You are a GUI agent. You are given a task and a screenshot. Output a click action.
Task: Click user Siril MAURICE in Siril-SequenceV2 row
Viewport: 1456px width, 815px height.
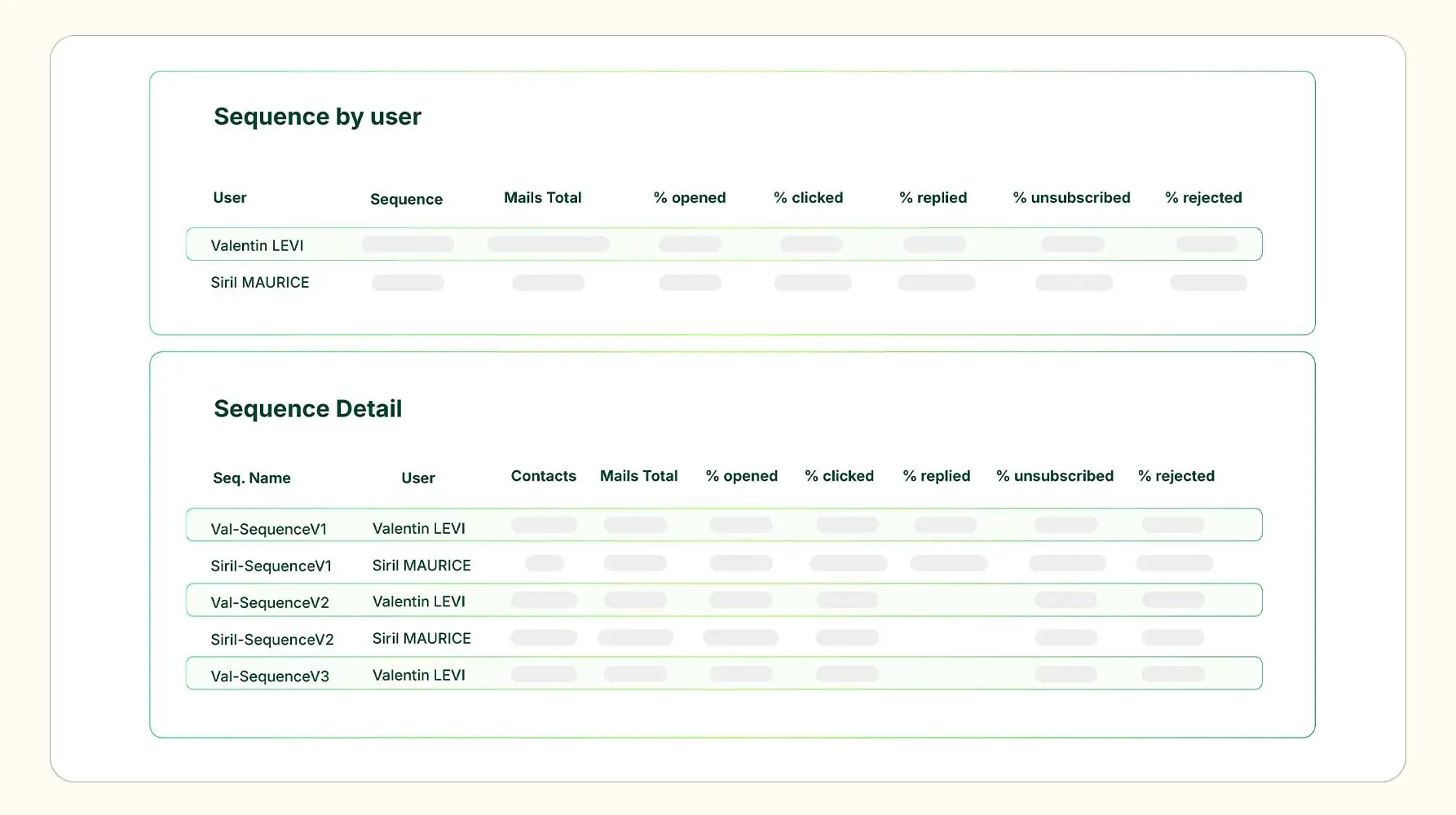pos(421,638)
